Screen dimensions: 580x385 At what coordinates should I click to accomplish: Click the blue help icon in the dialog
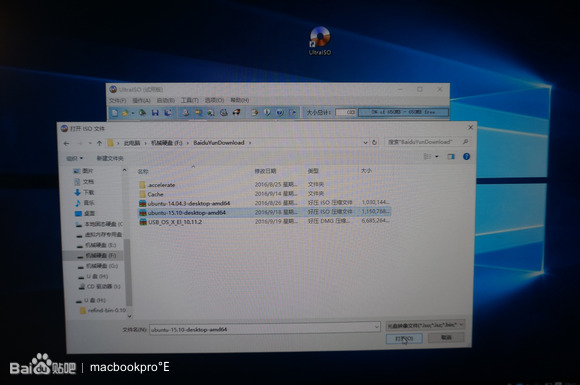click(x=466, y=157)
